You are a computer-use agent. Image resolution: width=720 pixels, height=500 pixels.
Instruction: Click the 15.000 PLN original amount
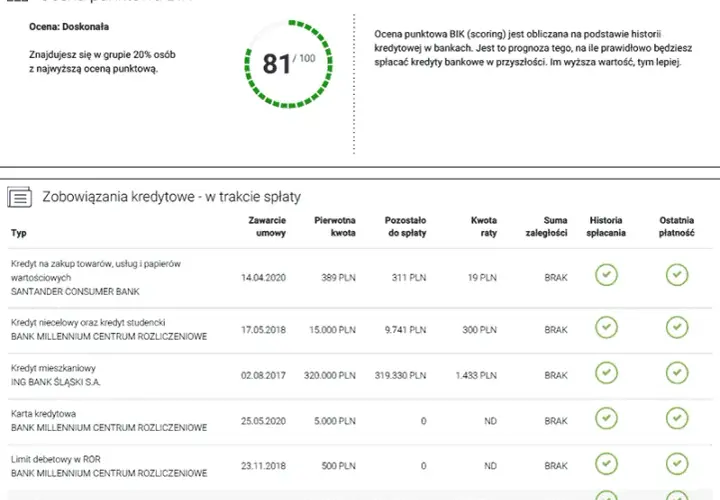click(332, 330)
